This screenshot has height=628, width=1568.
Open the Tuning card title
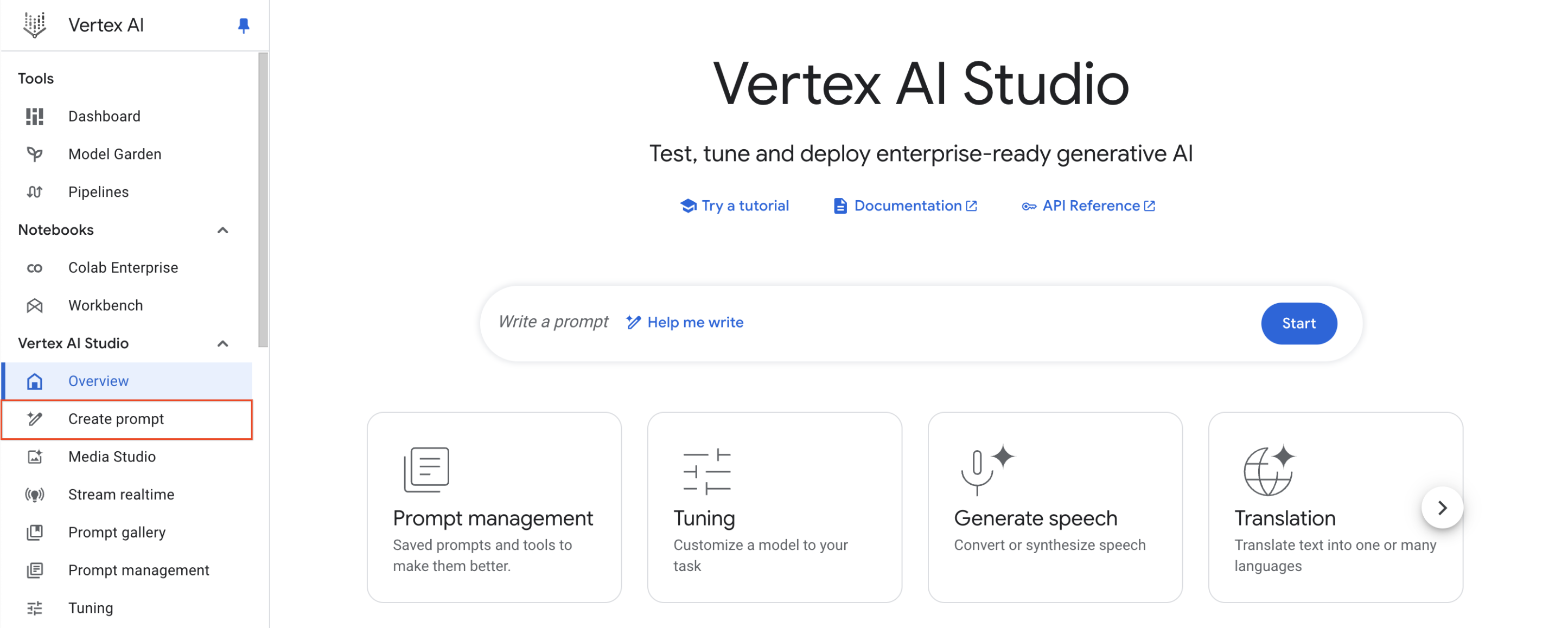pyautogui.click(x=704, y=518)
